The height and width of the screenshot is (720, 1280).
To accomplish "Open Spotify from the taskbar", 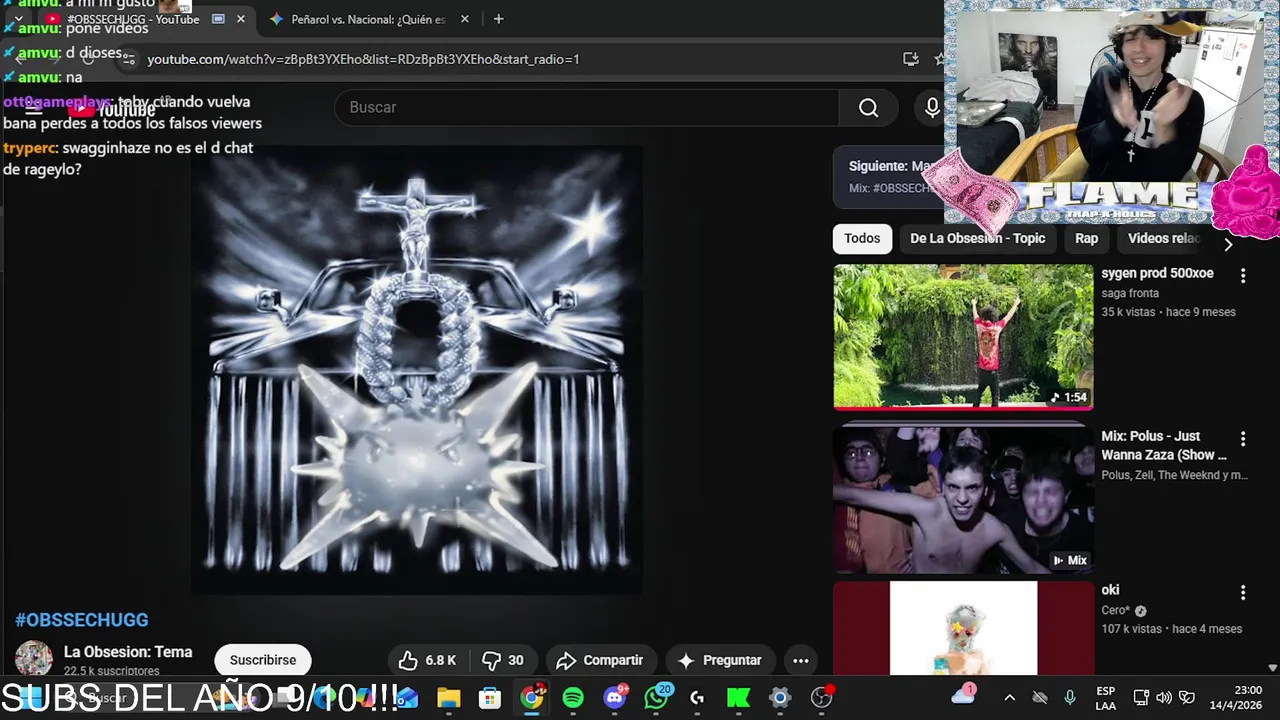I will click(573, 698).
